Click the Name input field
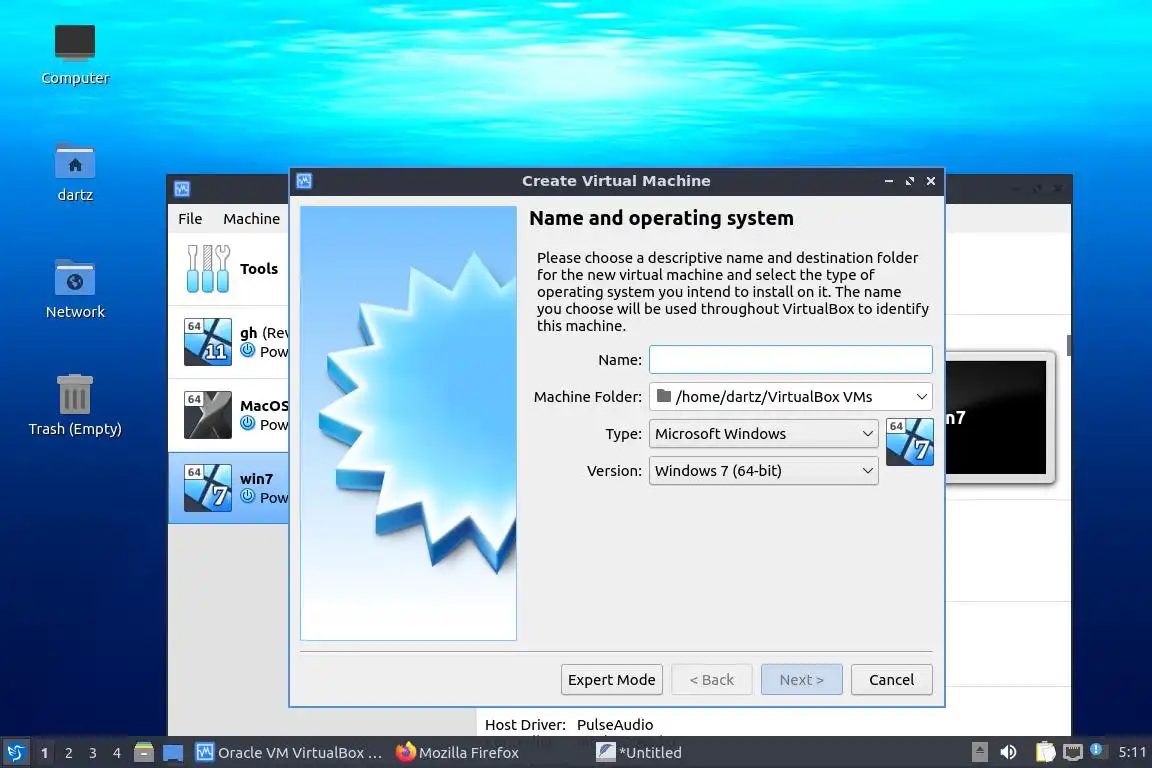 [791, 359]
